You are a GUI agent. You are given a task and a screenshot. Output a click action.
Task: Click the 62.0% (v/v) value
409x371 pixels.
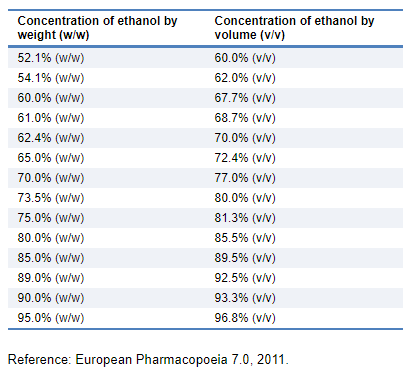(x=245, y=78)
